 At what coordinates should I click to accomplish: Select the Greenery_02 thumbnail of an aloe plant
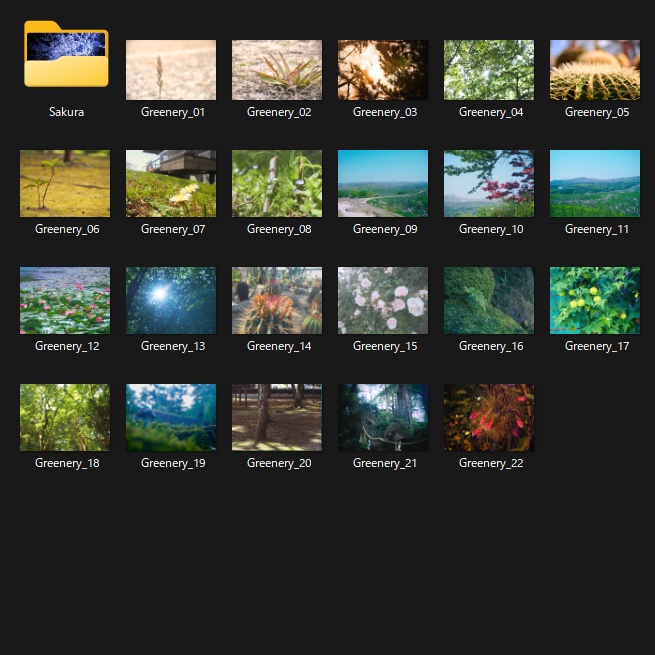[x=277, y=70]
